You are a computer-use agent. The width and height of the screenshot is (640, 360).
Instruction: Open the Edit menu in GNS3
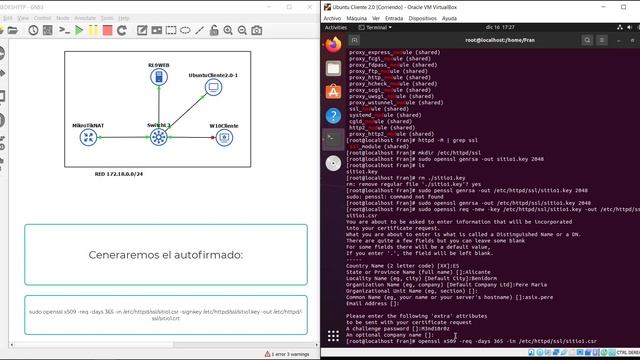(x=7, y=18)
